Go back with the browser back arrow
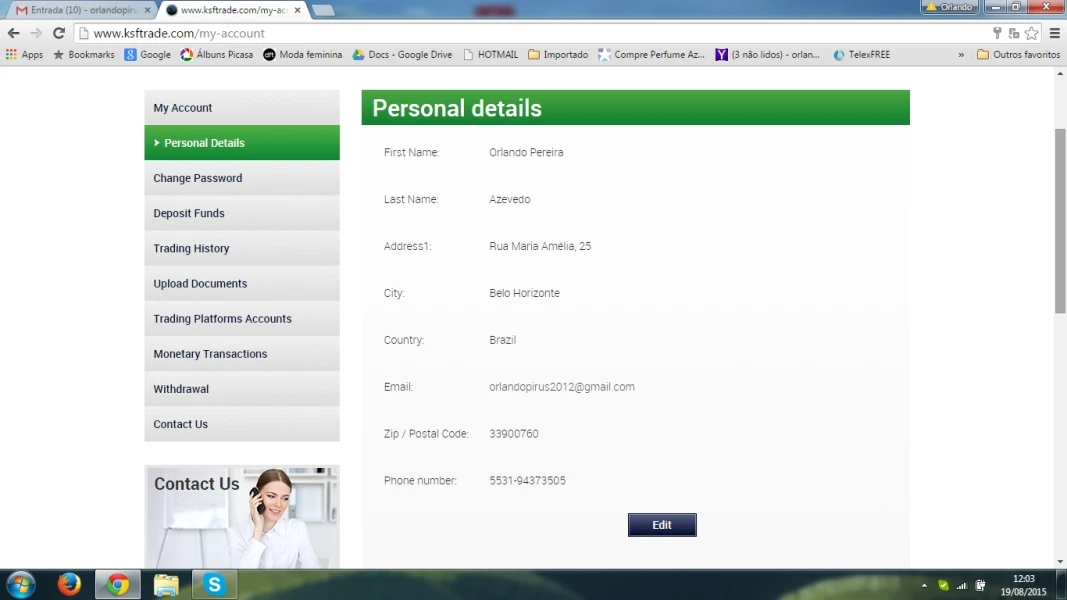Screen dimensions: 1067x600 (14, 33)
